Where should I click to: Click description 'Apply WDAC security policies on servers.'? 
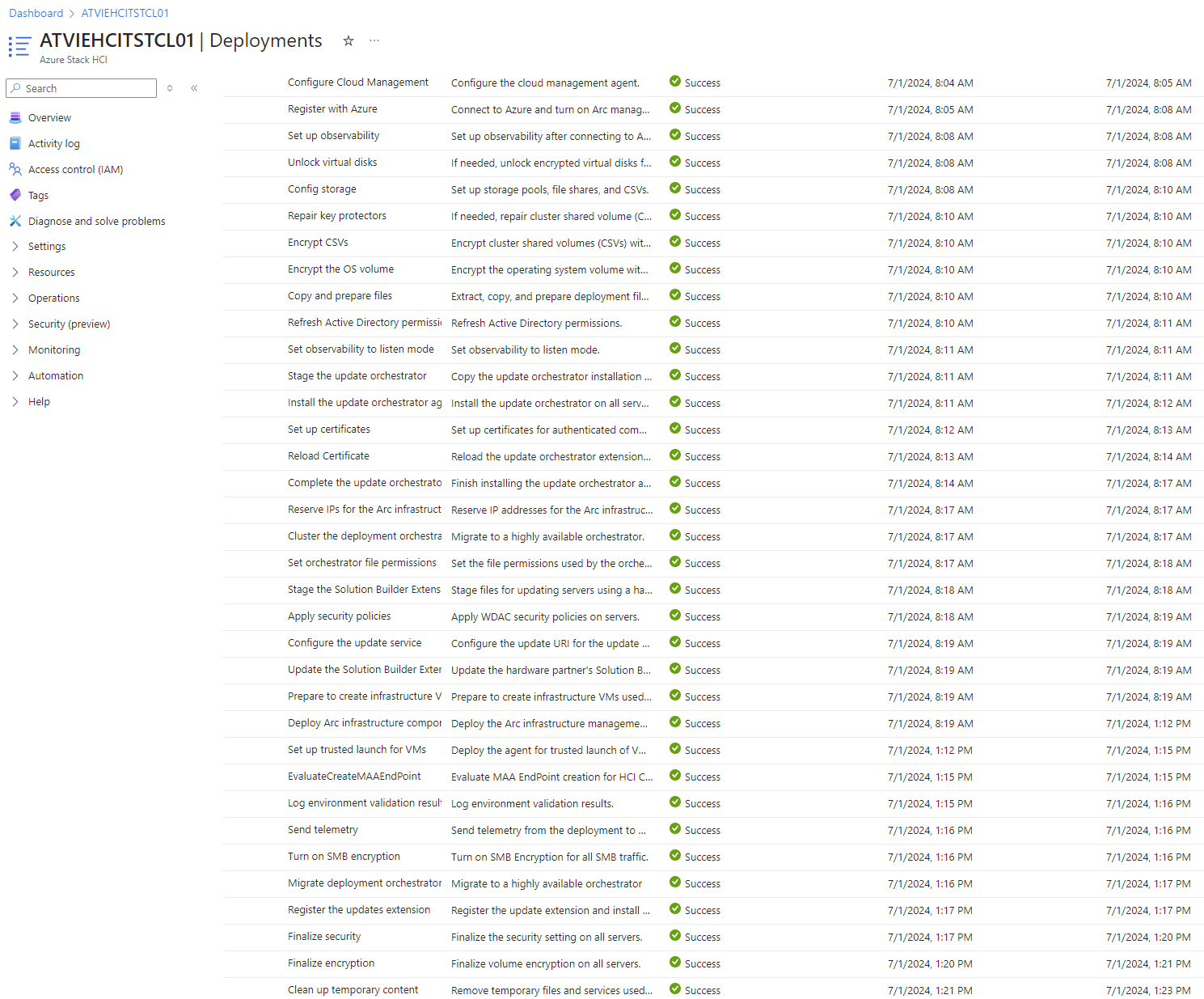click(545, 617)
